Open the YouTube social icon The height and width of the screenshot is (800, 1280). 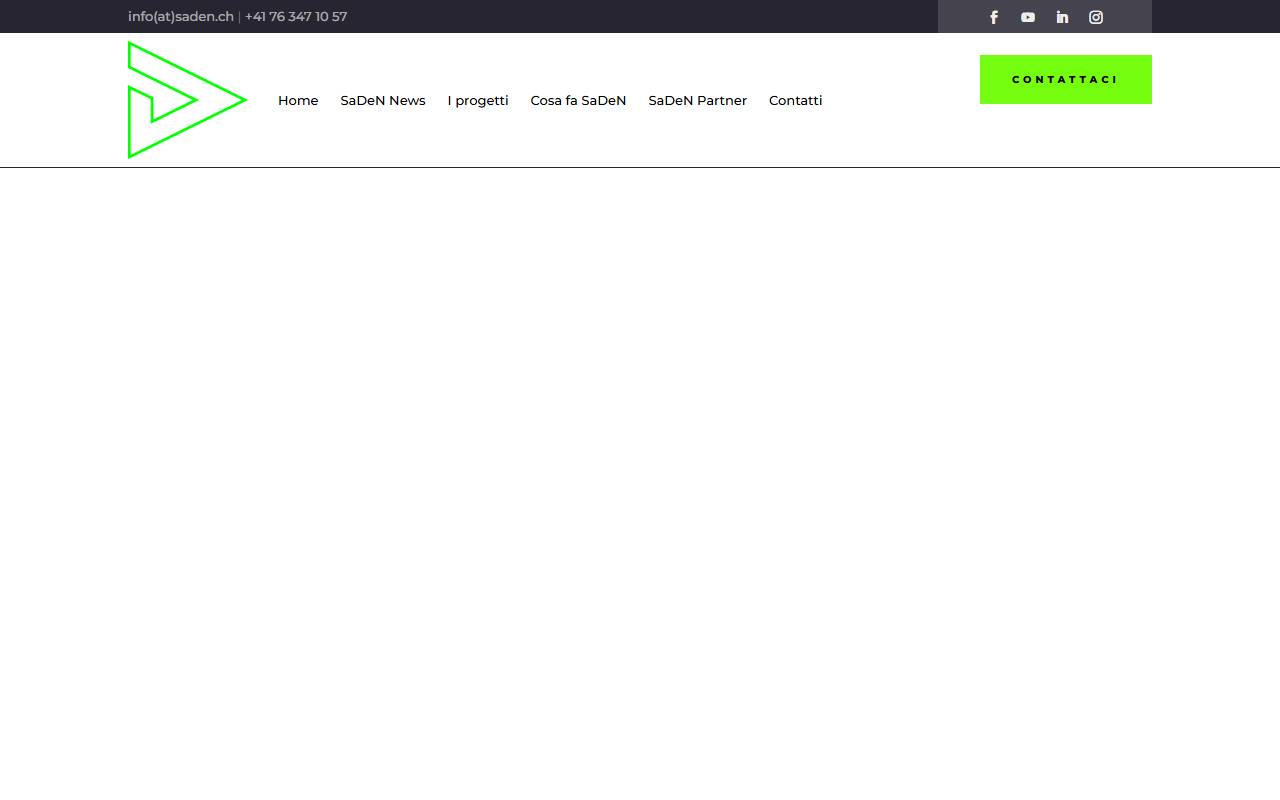tap(1028, 17)
